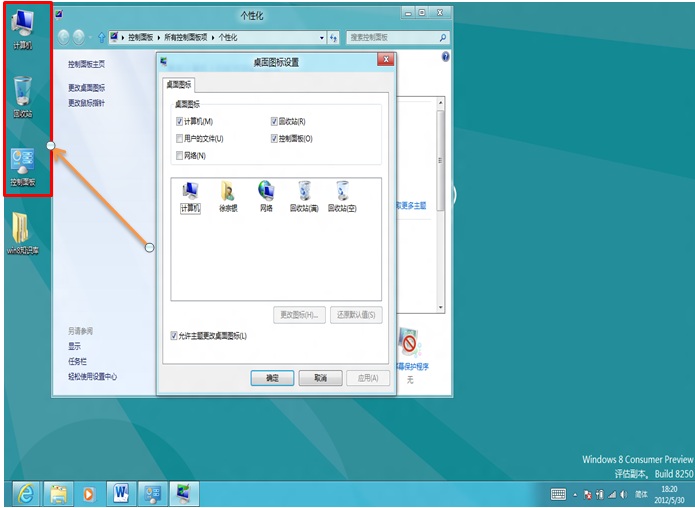The width and height of the screenshot is (695, 508).
Task: Click the Action Center flag tray icon
Action: (588, 494)
